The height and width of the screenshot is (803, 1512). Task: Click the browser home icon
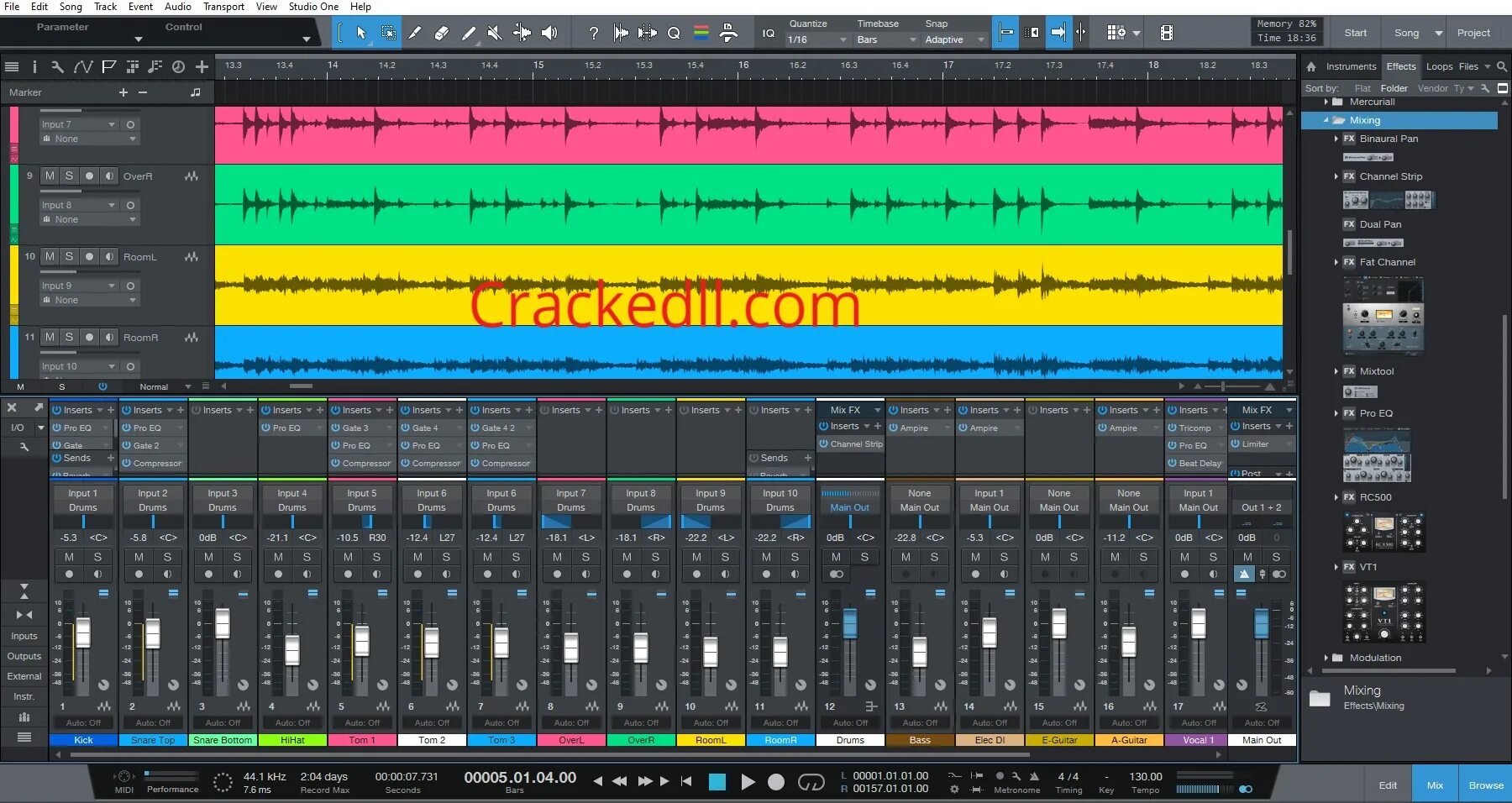1311,66
